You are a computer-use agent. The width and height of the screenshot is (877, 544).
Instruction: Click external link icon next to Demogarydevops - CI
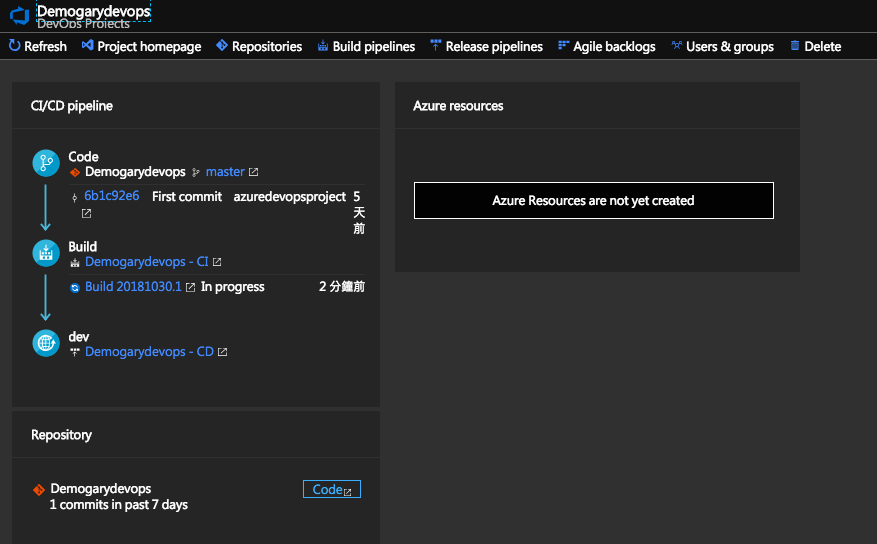217,263
